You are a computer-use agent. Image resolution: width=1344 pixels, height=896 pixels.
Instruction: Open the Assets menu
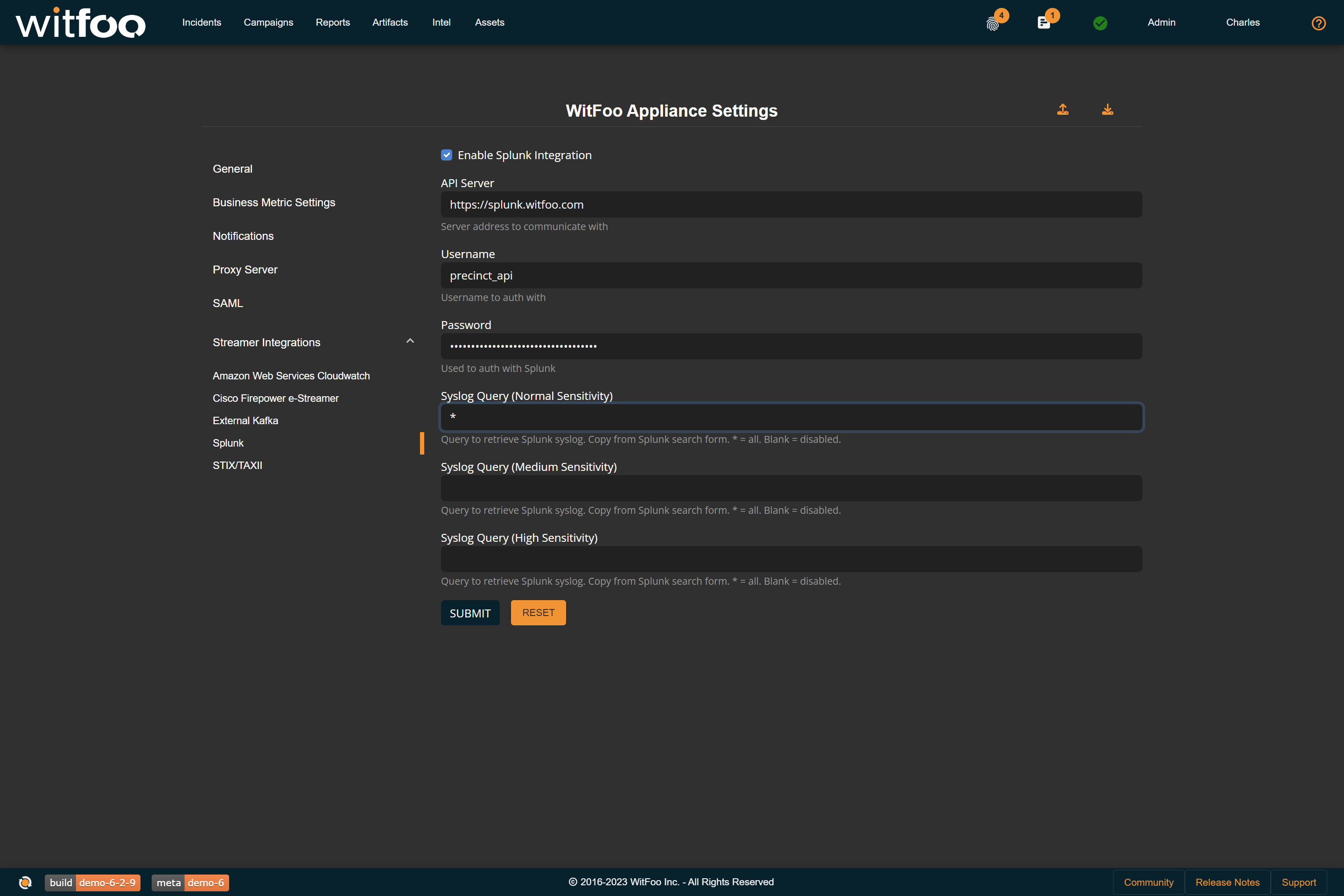(x=490, y=22)
